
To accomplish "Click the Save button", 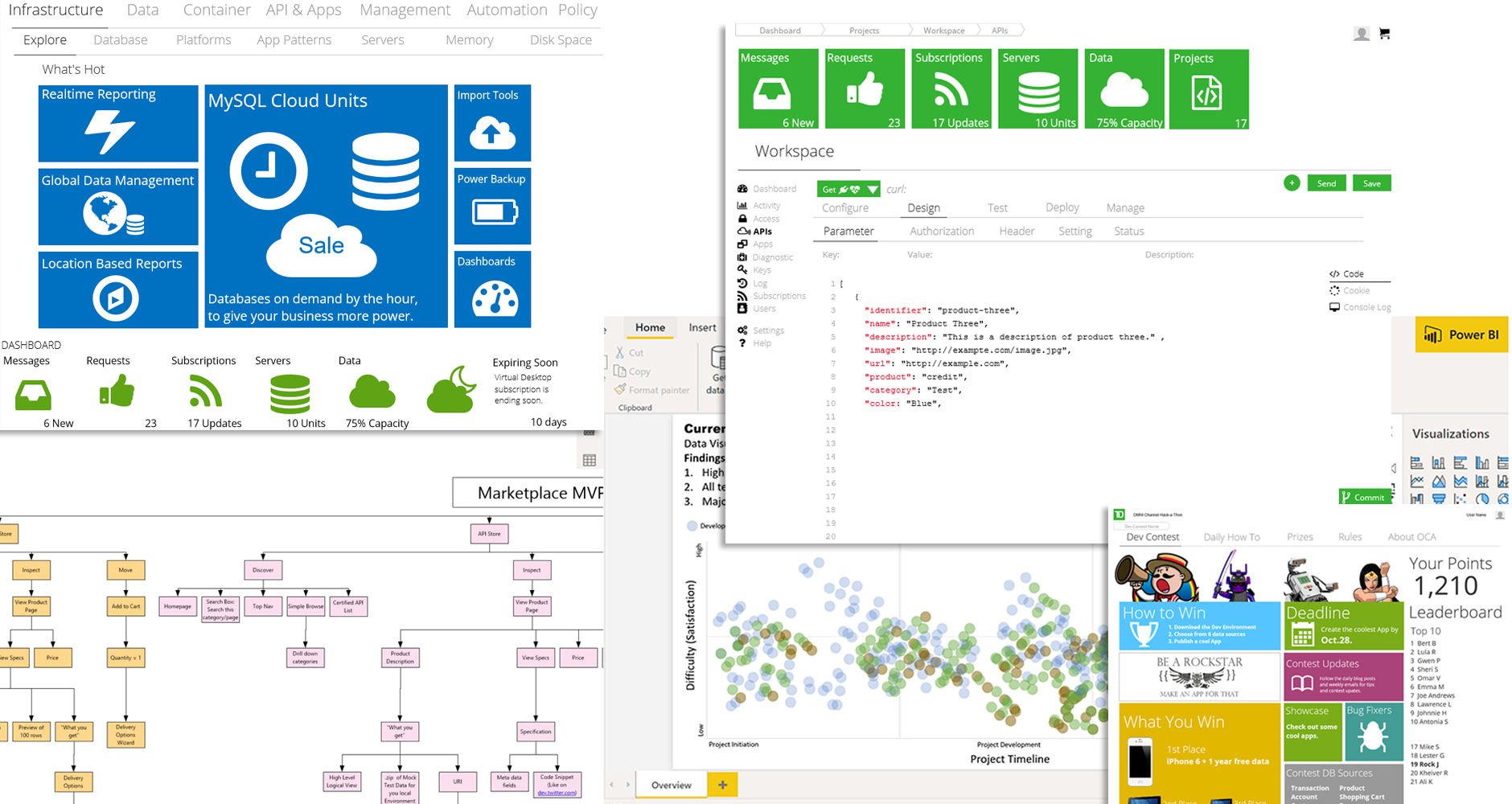I will click(1371, 183).
